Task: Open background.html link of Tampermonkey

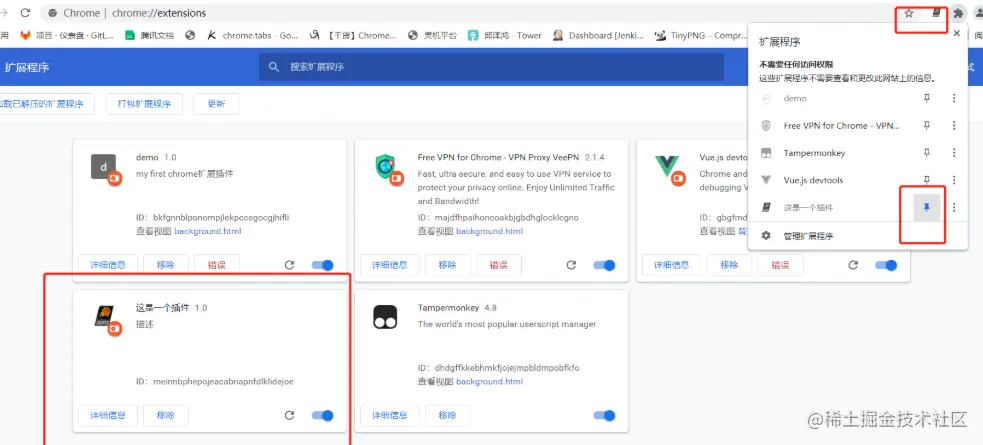Action: pyautogui.click(x=490, y=382)
